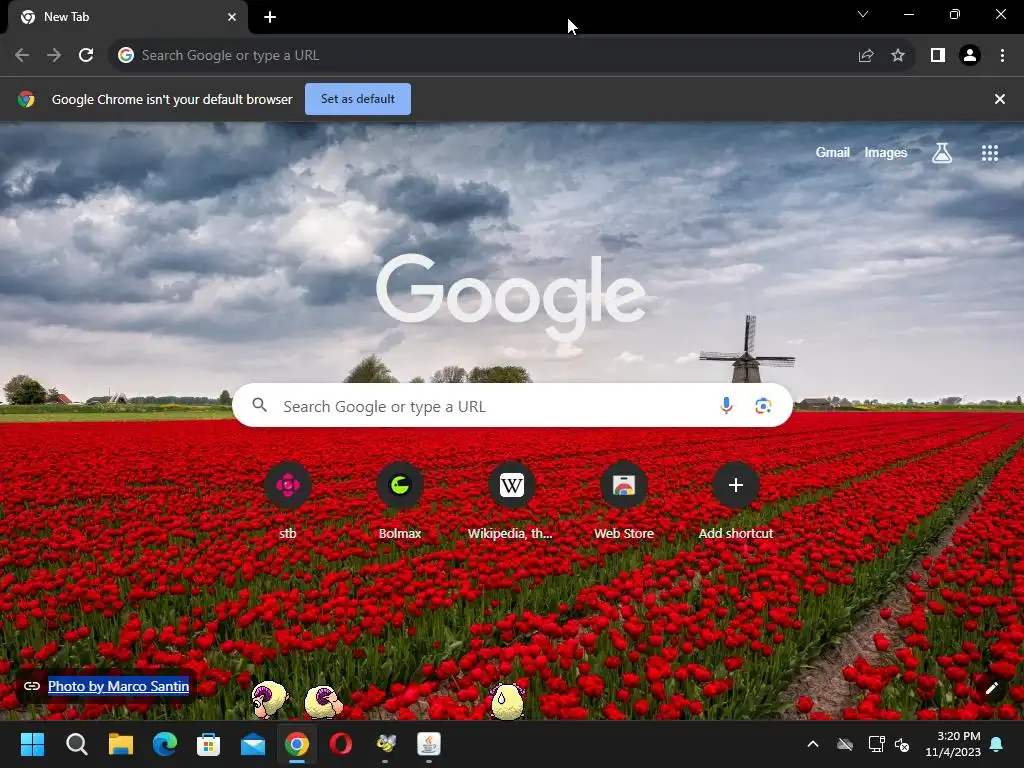Image resolution: width=1024 pixels, height=768 pixels.
Task: Click Chrome icon in taskbar
Action: pyautogui.click(x=296, y=744)
